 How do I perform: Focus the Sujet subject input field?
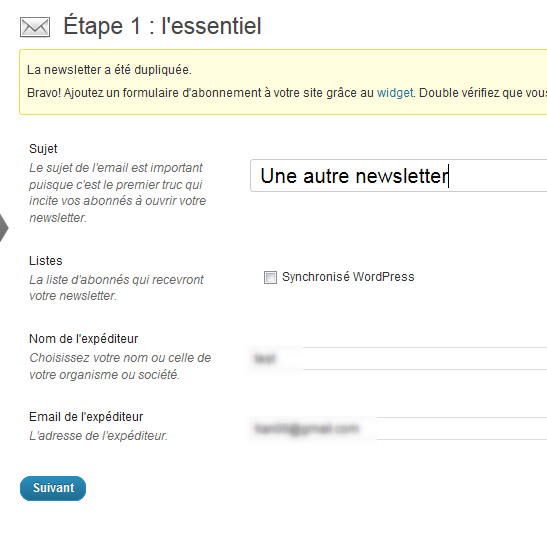coord(398,176)
